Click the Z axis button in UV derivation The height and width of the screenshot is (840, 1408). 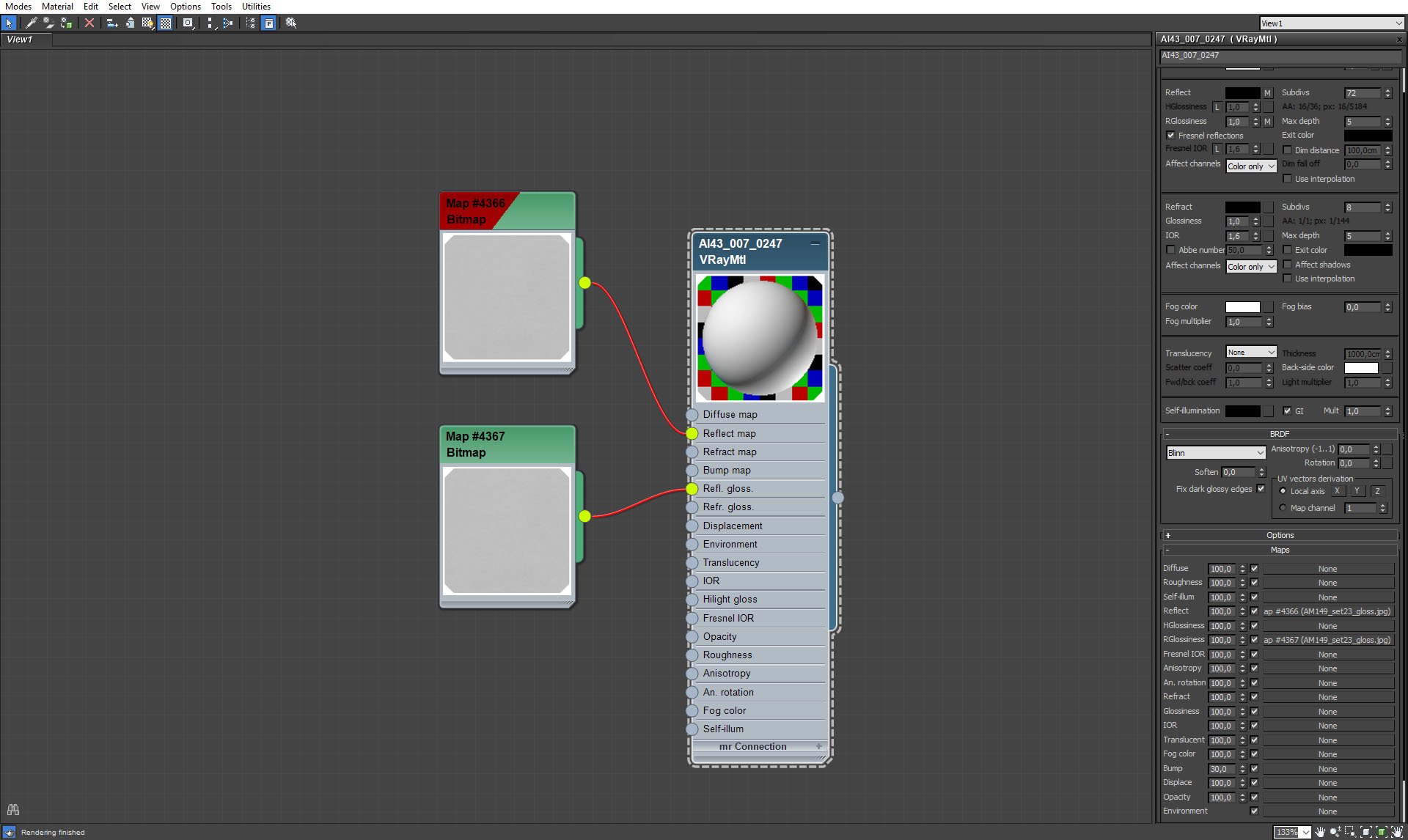click(1377, 491)
